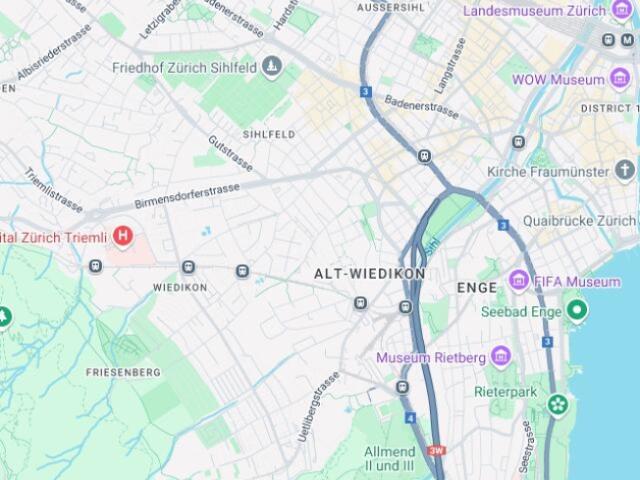
Task: Select the tram stop left of Triemli hospital
Action: (x=96, y=267)
